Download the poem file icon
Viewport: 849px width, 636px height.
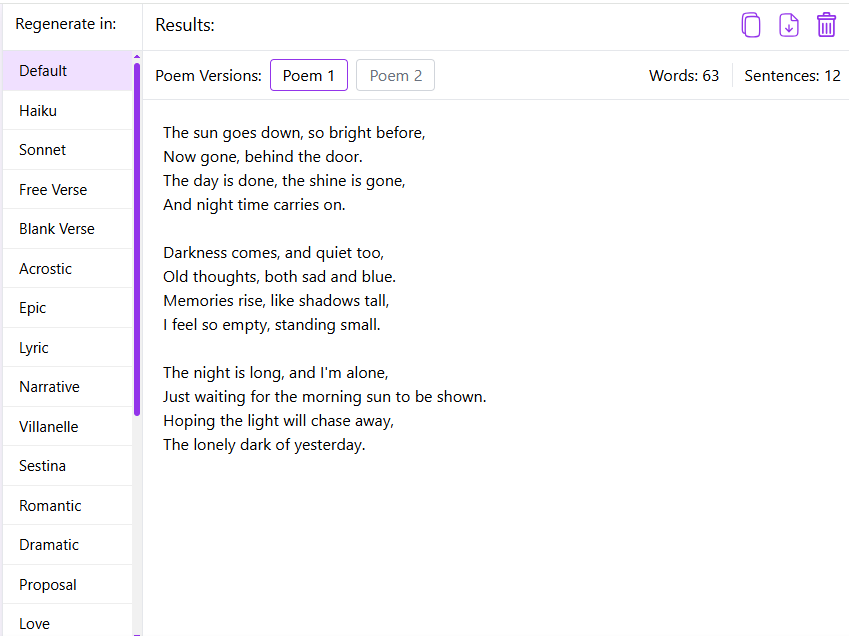788,25
